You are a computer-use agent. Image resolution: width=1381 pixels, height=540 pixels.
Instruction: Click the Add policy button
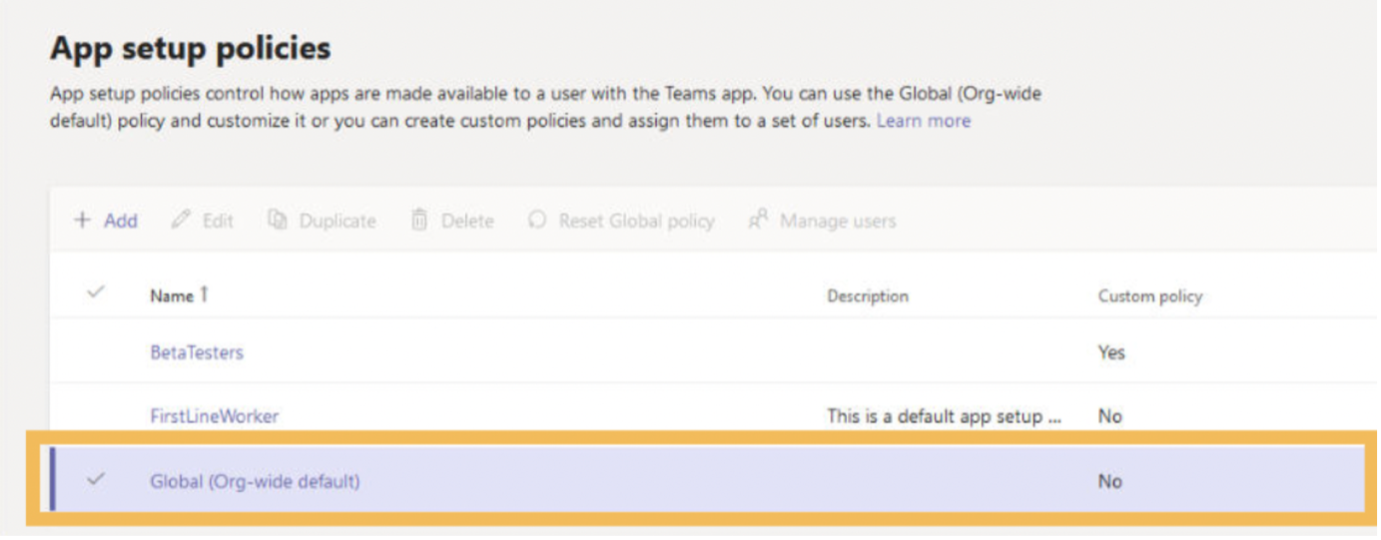click(105, 221)
